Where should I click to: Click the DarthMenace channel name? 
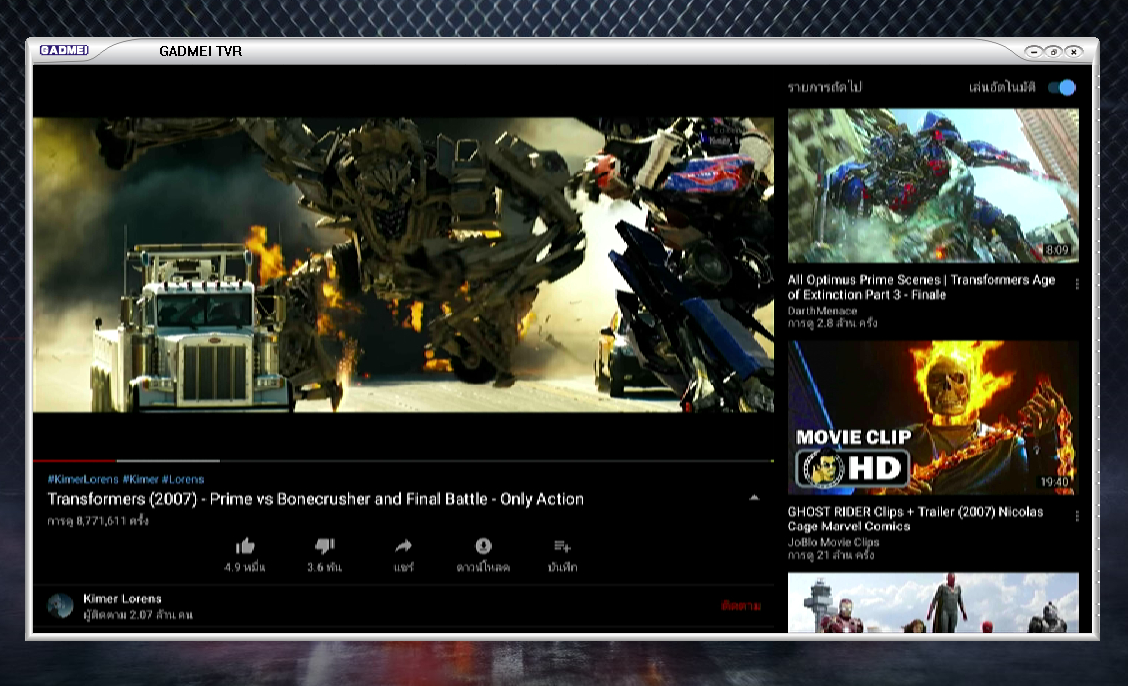coord(822,311)
